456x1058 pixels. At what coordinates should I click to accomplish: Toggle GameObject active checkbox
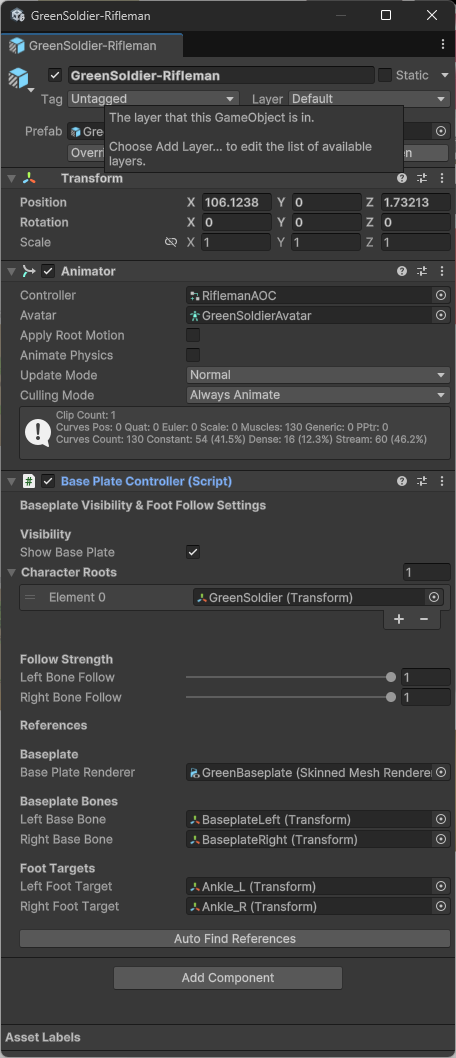point(56,76)
